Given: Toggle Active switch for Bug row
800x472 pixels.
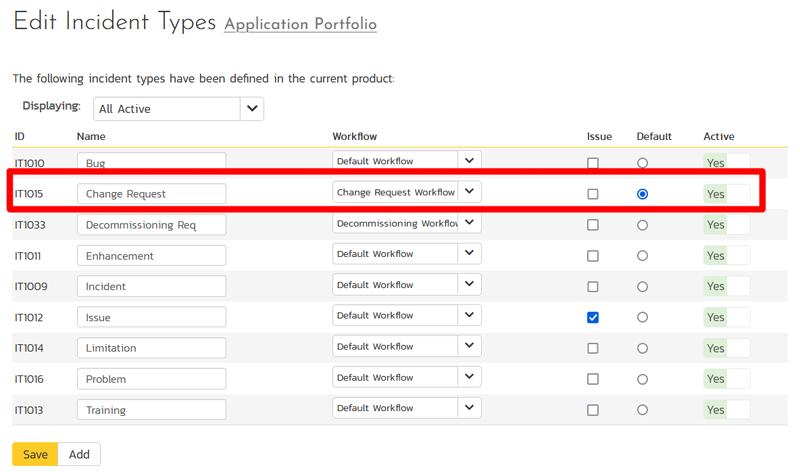Looking at the screenshot, I should [x=727, y=163].
